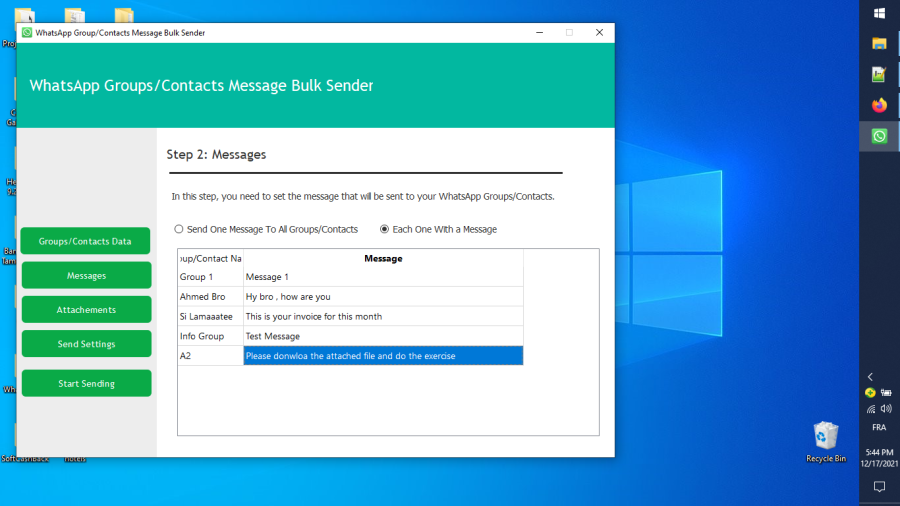
Task: Open Groups/Contacts Data step
Action: point(86,241)
